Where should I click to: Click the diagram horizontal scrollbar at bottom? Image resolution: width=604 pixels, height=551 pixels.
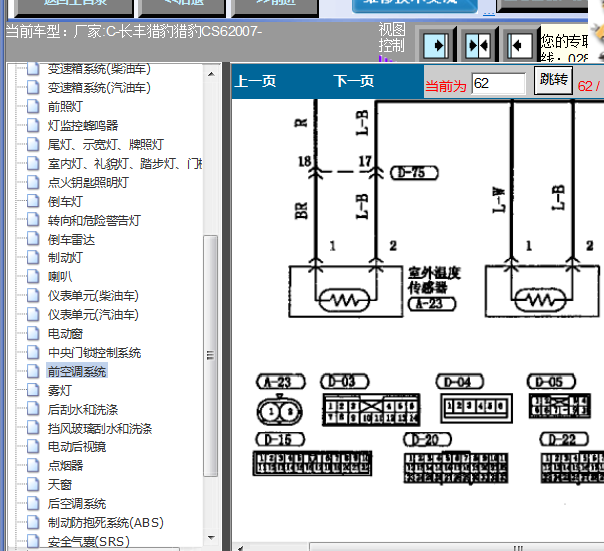tap(400, 546)
